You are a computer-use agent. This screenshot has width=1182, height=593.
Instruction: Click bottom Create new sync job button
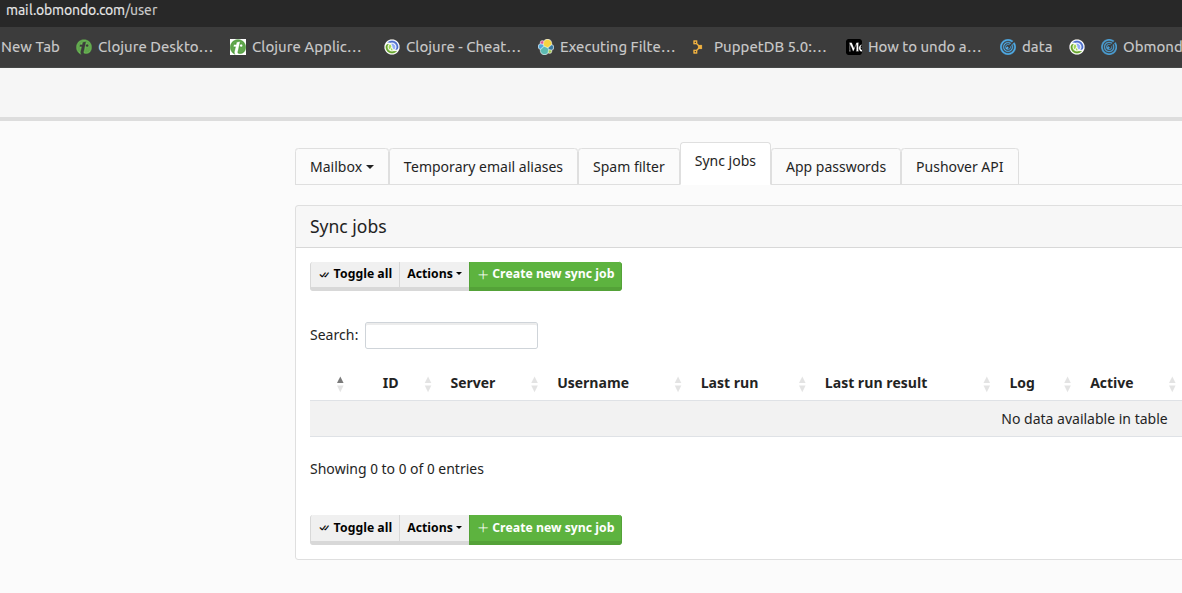pyautogui.click(x=545, y=528)
